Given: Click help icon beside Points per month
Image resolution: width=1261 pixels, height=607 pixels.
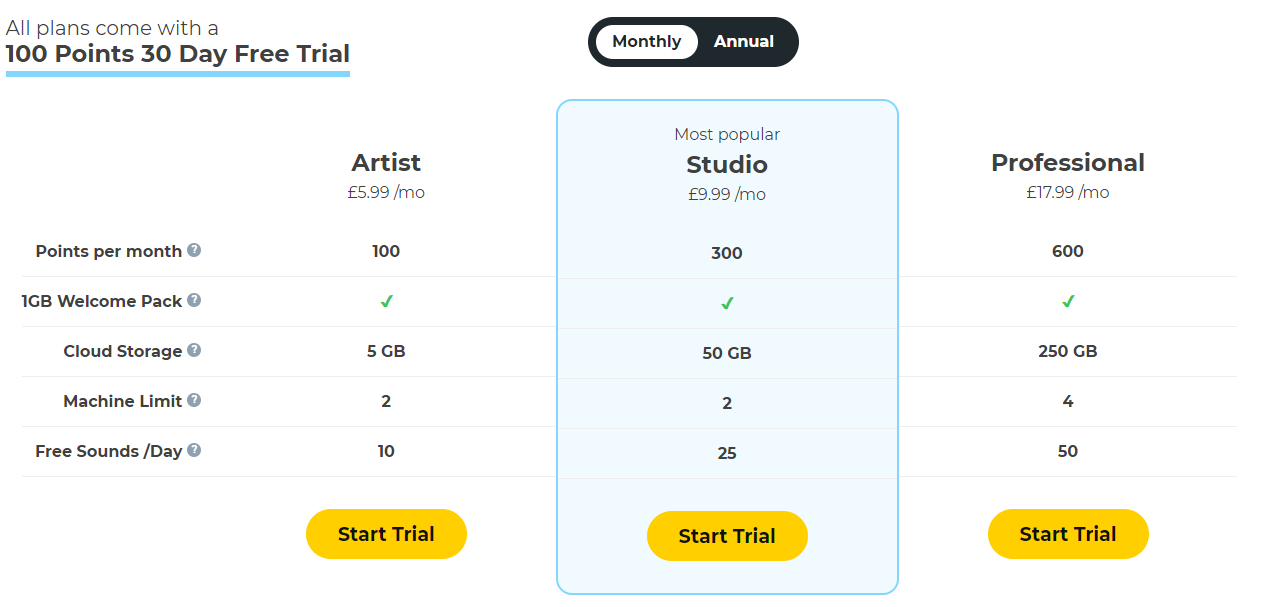Looking at the screenshot, I should [x=194, y=250].
